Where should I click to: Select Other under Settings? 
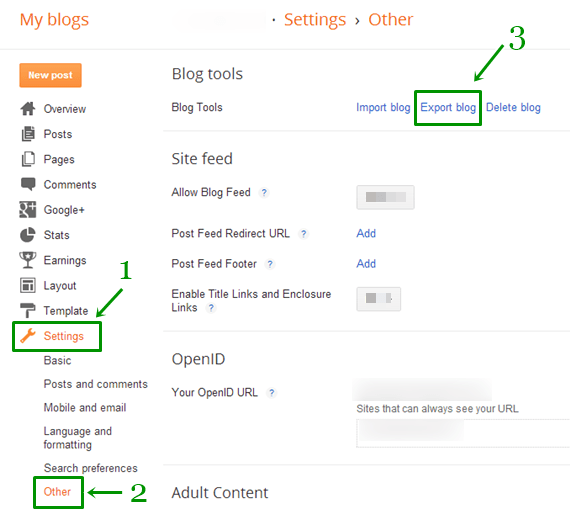(x=57, y=491)
